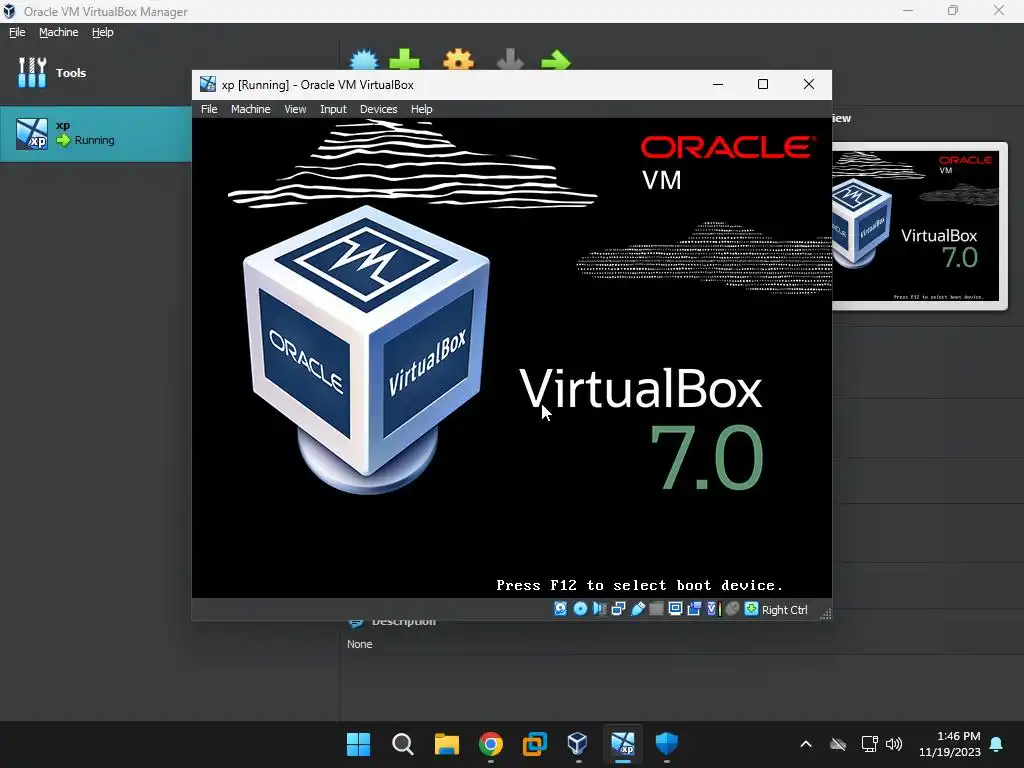Click the keyboard capture green arrow icon
Screen dimensions: 1024x768
(752, 609)
